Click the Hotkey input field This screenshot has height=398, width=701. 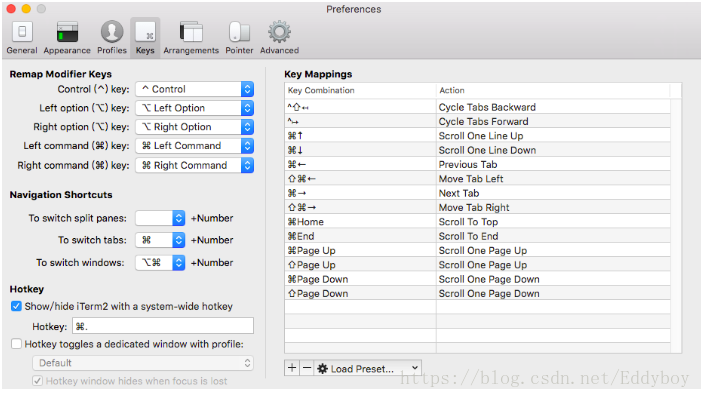pos(163,326)
